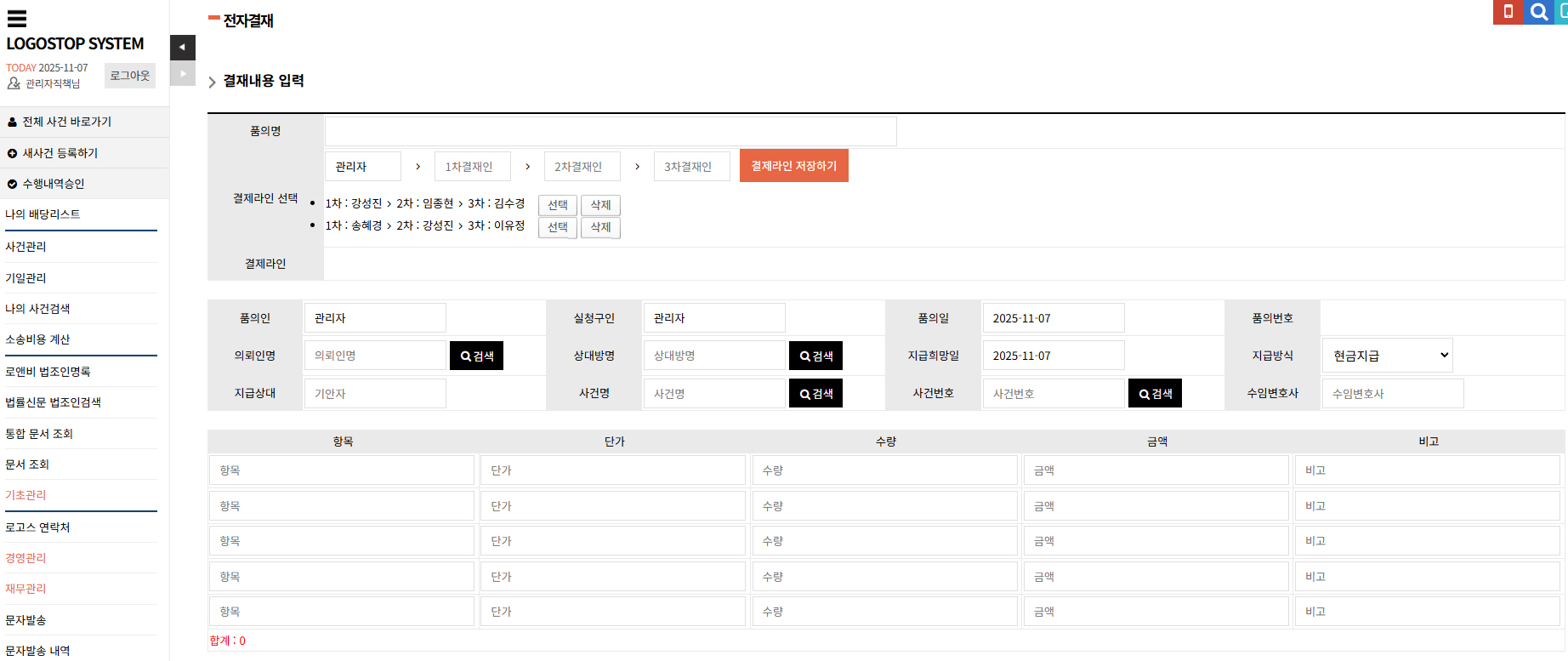
Task: Go to 수행내역승인 in sidebar
Action: (x=54, y=184)
